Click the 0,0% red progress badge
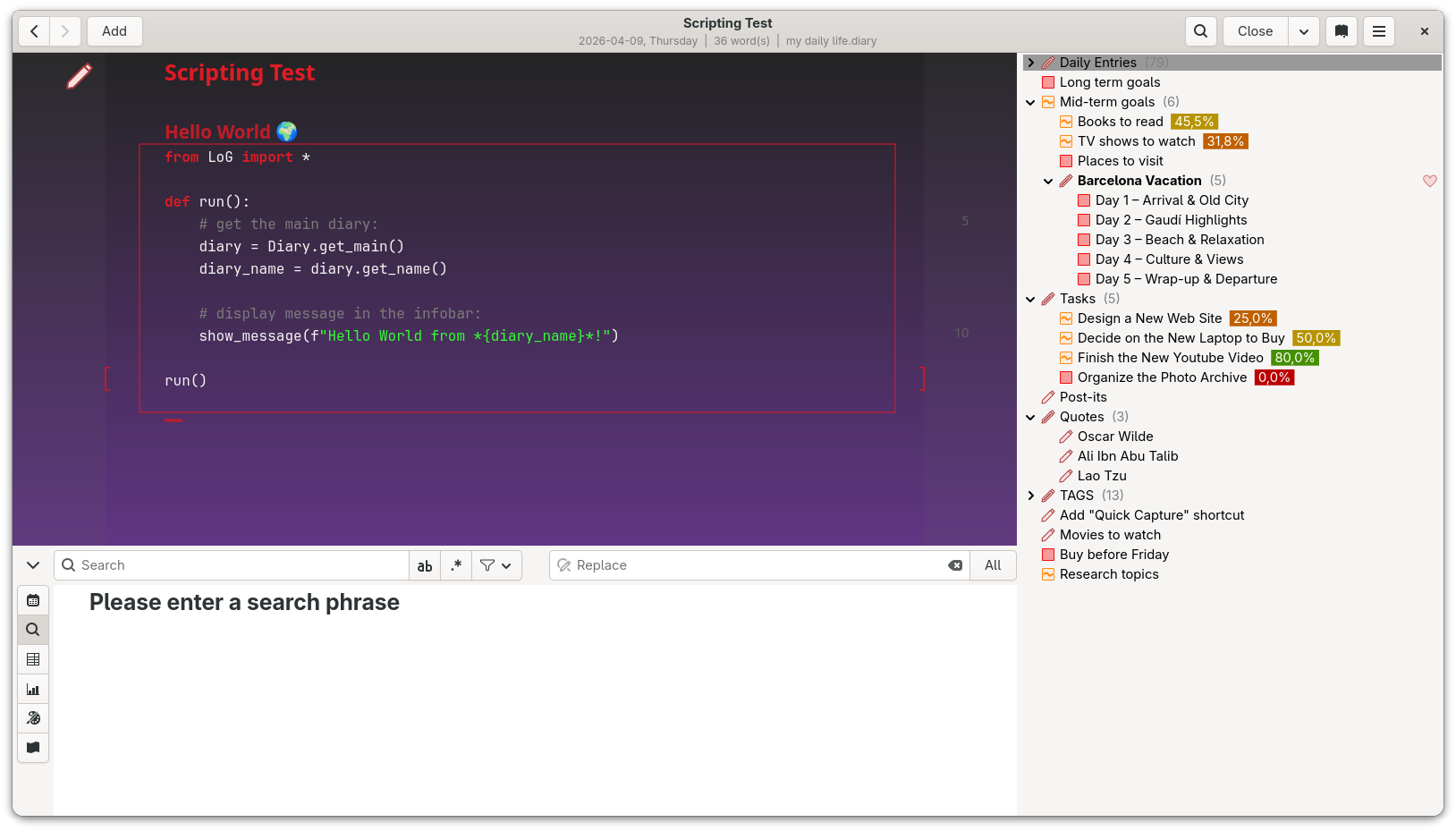The width and height of the screenshot is (1456, 831). [x=1274, y=377]
